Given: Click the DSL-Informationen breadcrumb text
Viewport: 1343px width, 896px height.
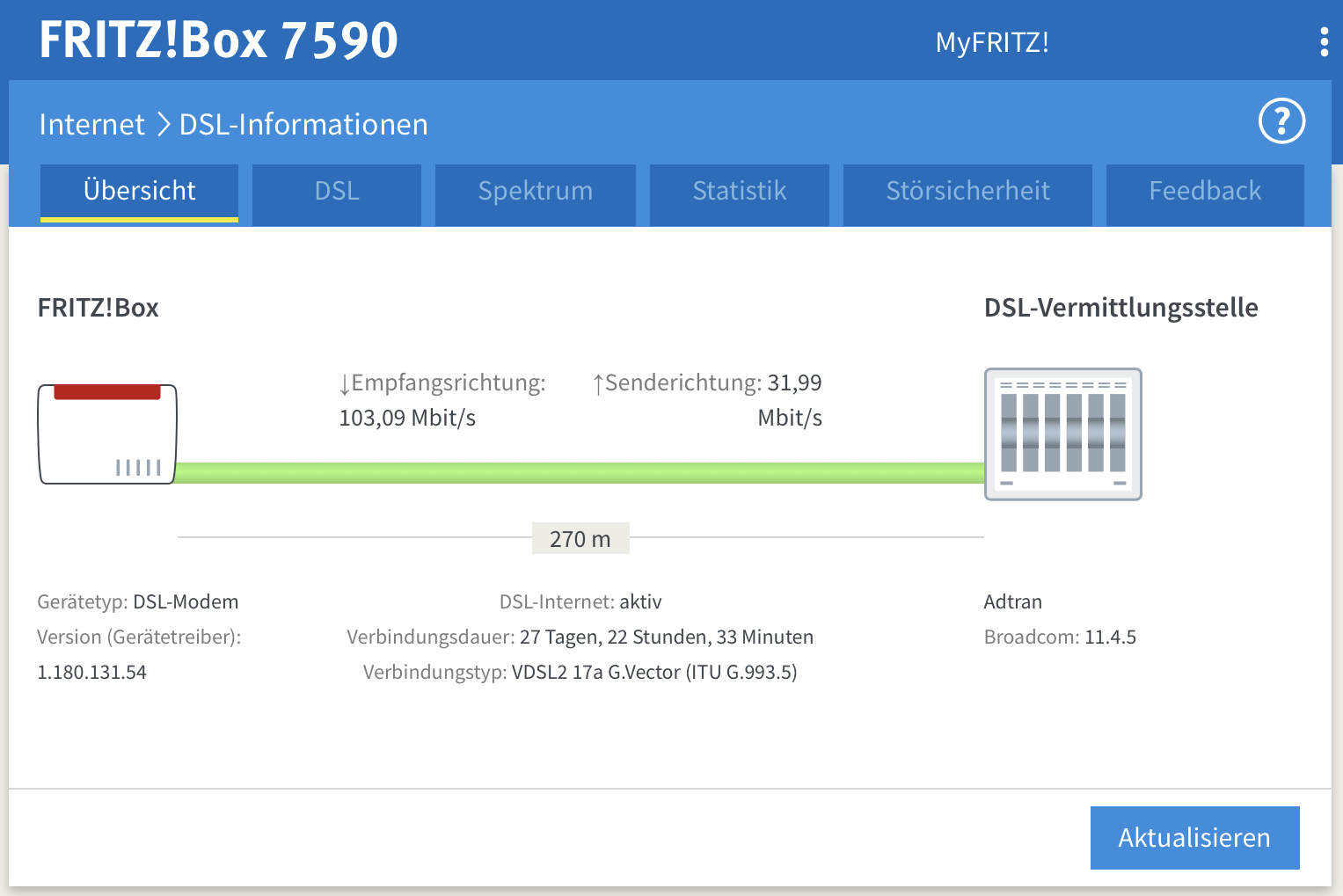Looking at the screenshot, I should click(x=303, y=125).
